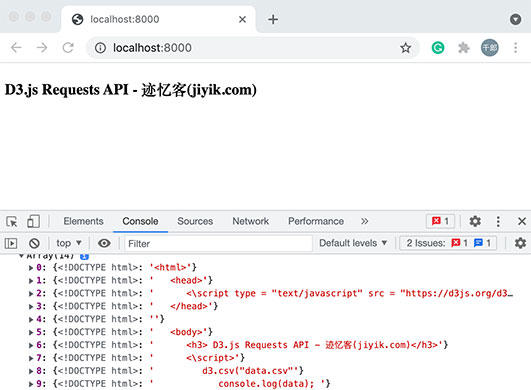Expand array item 3 with '</head>'
The width and height of the screenshot is (531, 390).
point(31,306)
